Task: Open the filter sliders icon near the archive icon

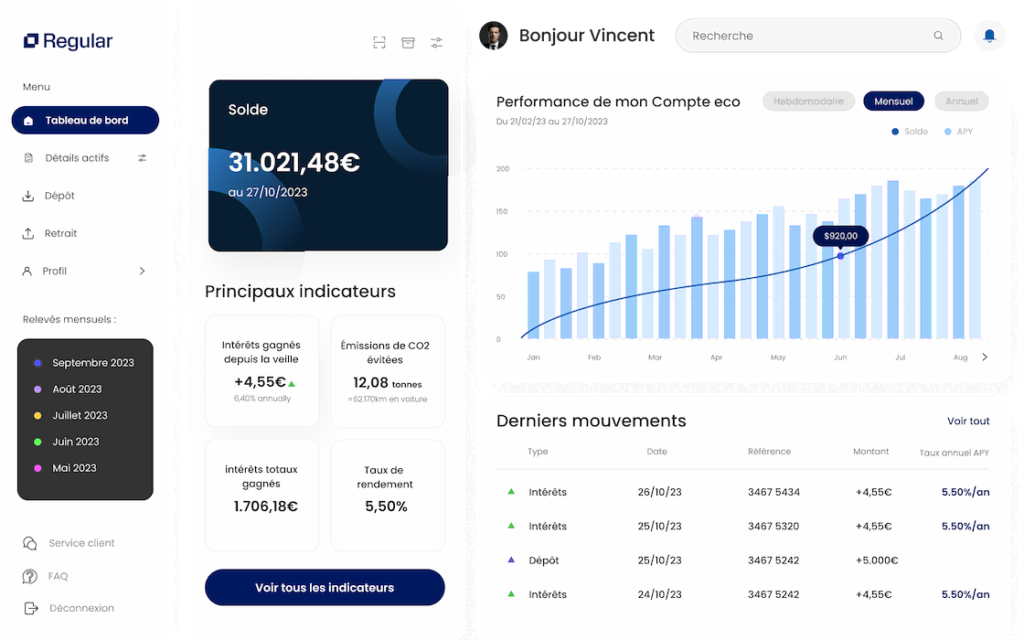Action: 436,42
